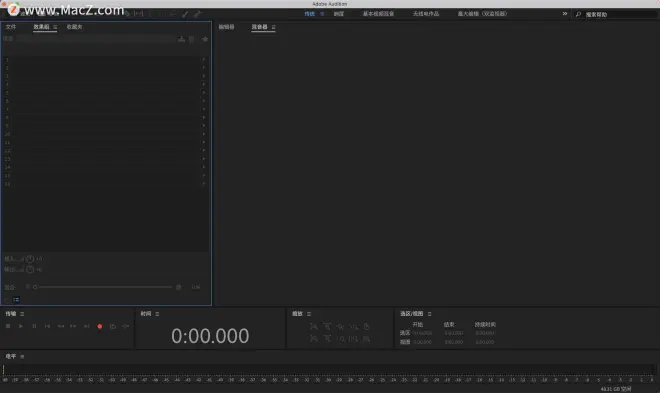660x393 pixels.
Task: Click the Stop button in transport panel
Action: point(8,326)
